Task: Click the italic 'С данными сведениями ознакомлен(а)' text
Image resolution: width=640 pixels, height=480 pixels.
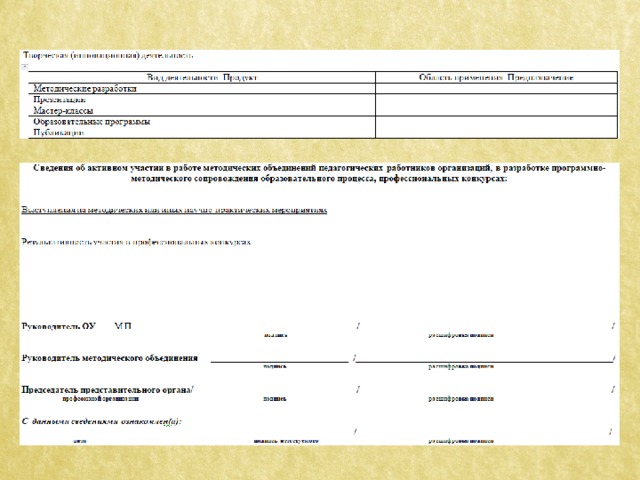Action: [x=101, y=421]
